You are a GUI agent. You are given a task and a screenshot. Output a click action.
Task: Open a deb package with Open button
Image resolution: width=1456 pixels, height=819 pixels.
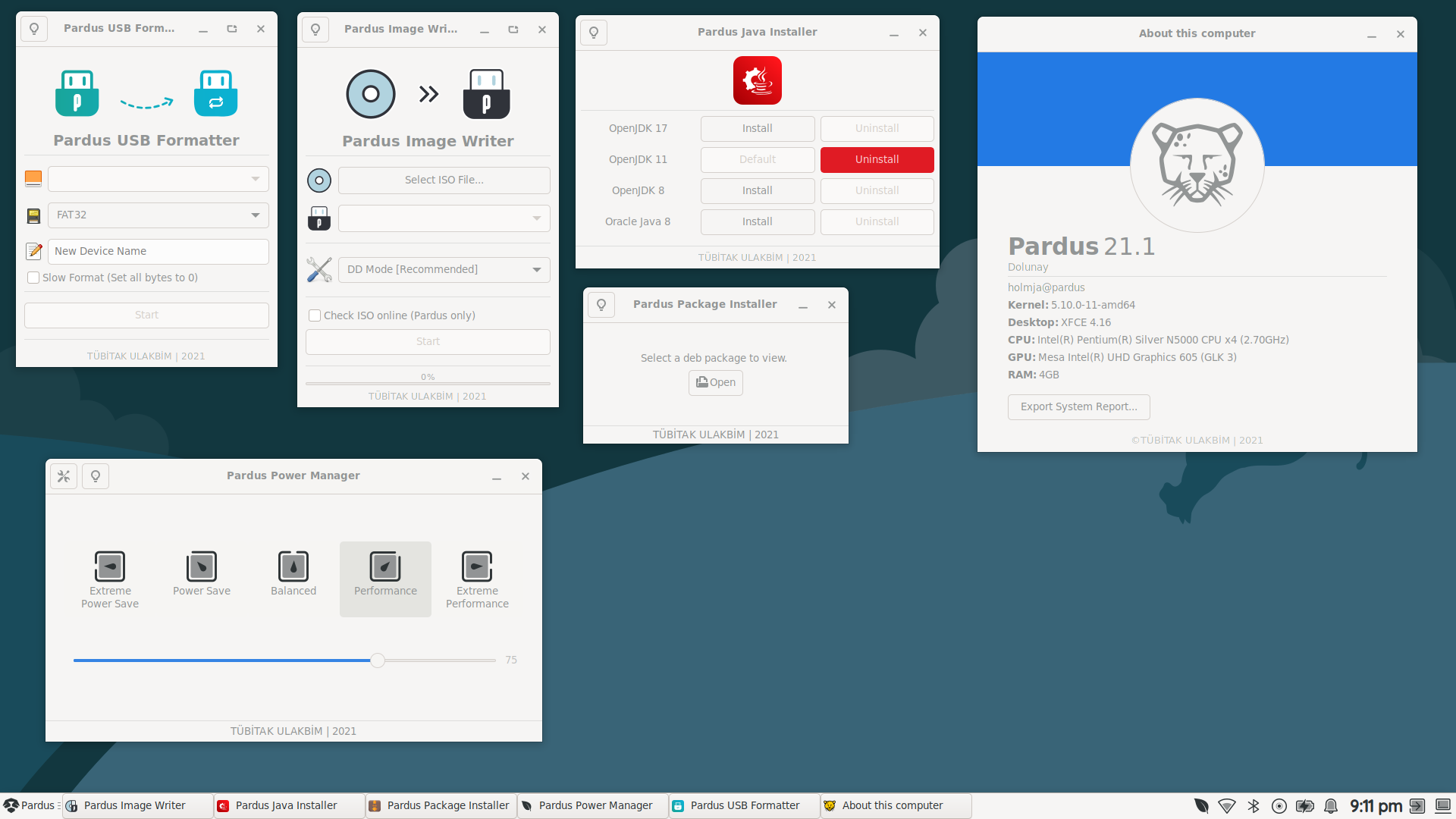click(x=716, y=383)
